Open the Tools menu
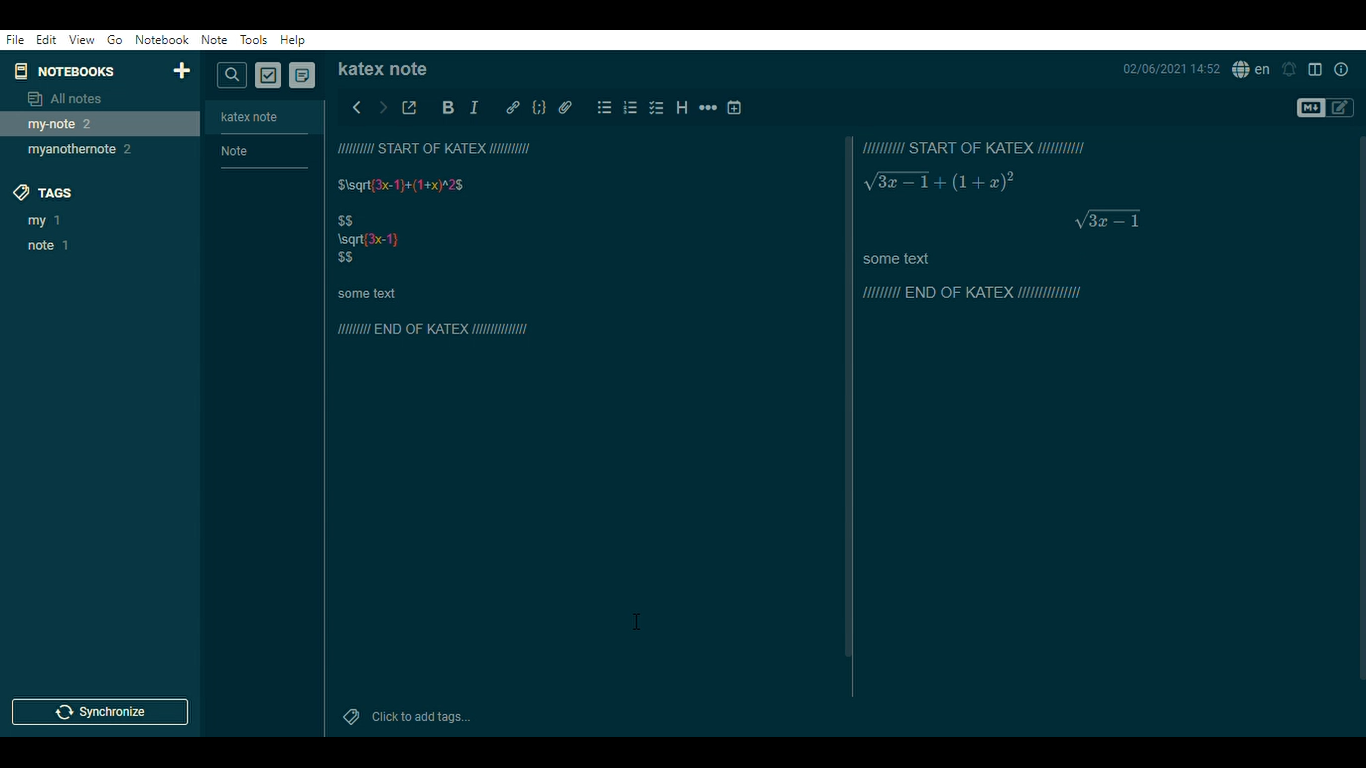 coord(253,40)
